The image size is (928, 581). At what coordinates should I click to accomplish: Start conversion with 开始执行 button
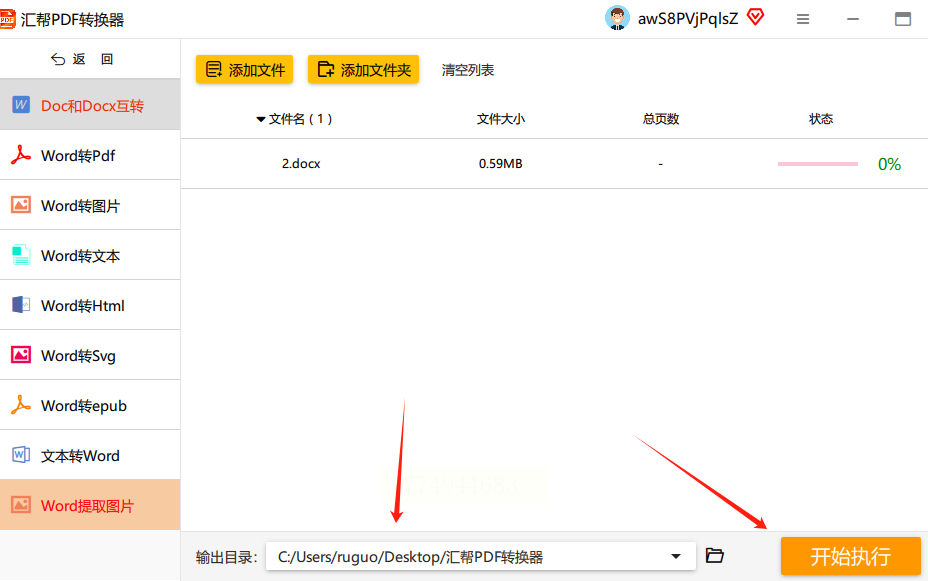[850, 556]
